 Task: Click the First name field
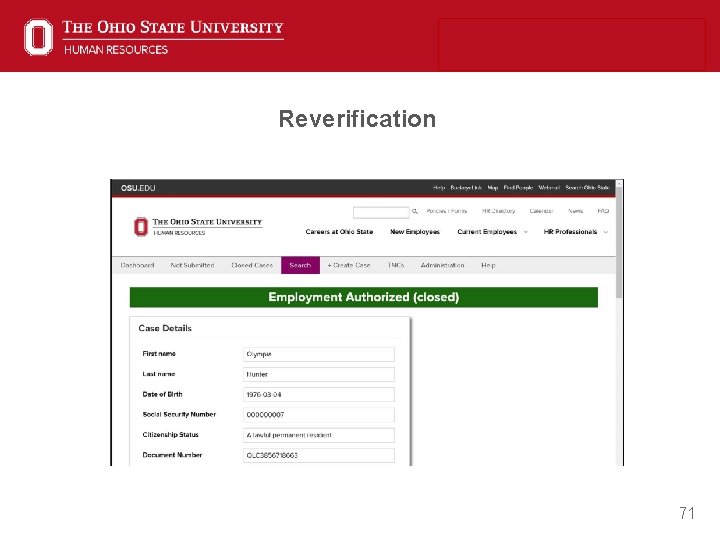(319, 354)
